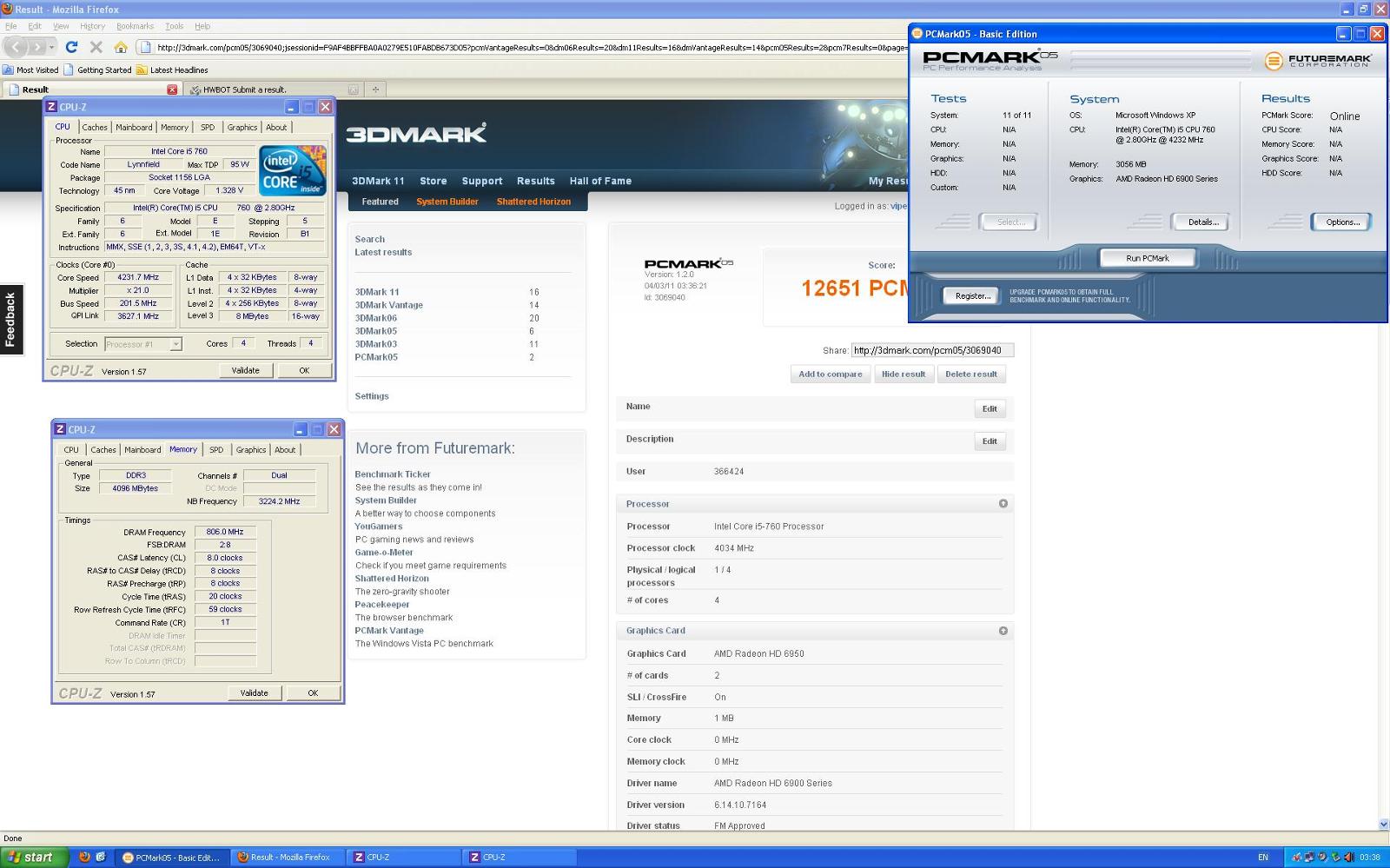
Task: Open the History menu in Firefox
Action: (92, 26)
